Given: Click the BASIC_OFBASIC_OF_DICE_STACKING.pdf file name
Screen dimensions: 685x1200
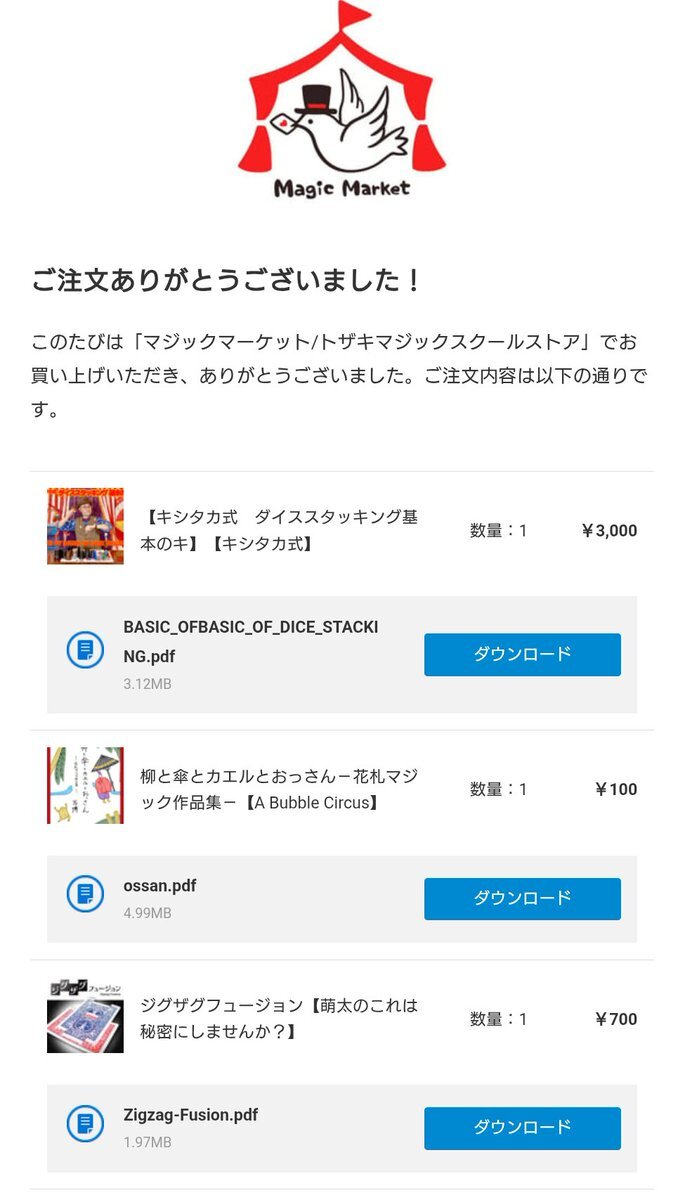Looking at the screenshot, I should 250,641.
